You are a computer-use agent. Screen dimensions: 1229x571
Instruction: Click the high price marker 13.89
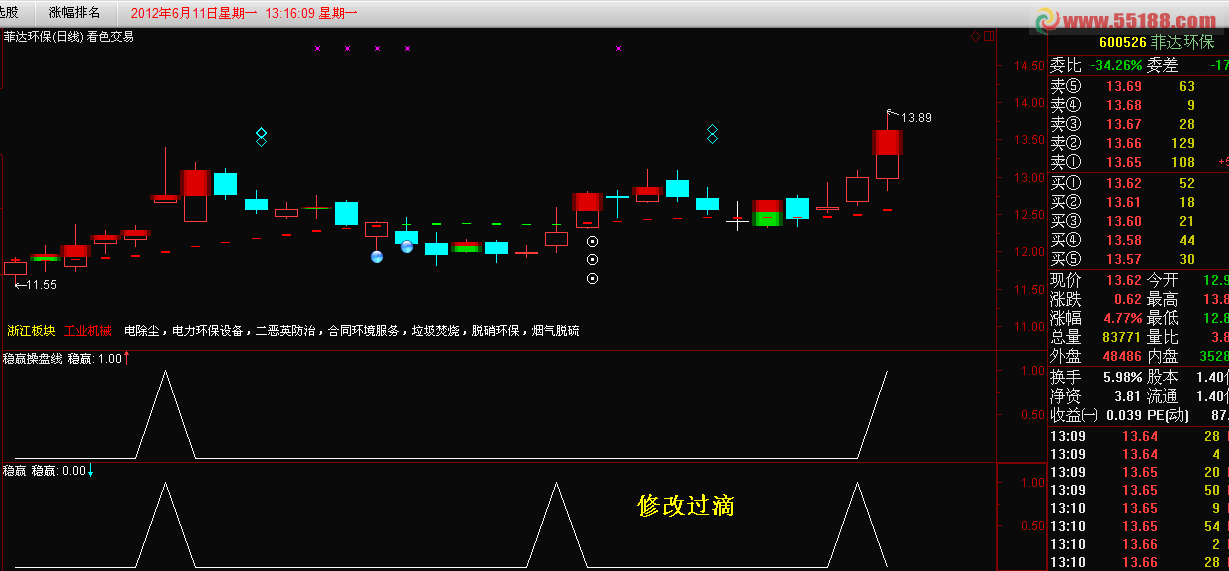coord(916,118)
